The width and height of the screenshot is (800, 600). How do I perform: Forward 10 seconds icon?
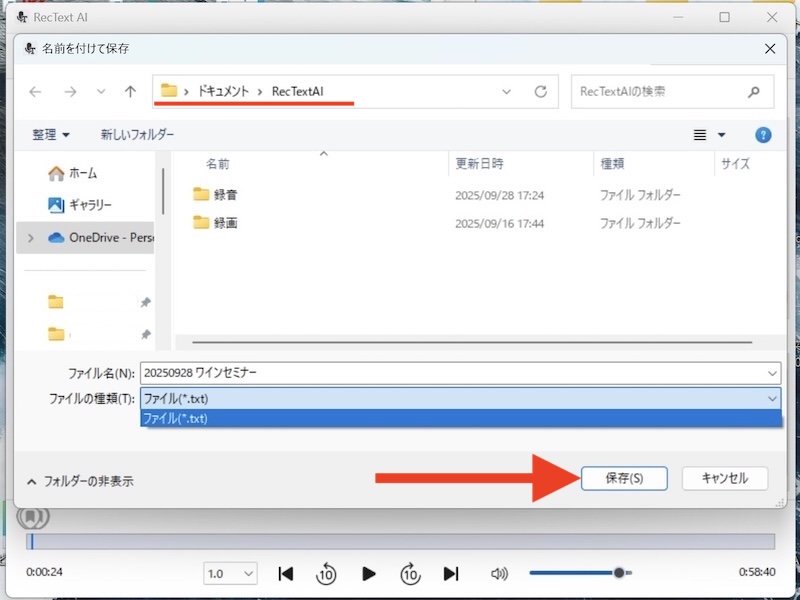410,573
